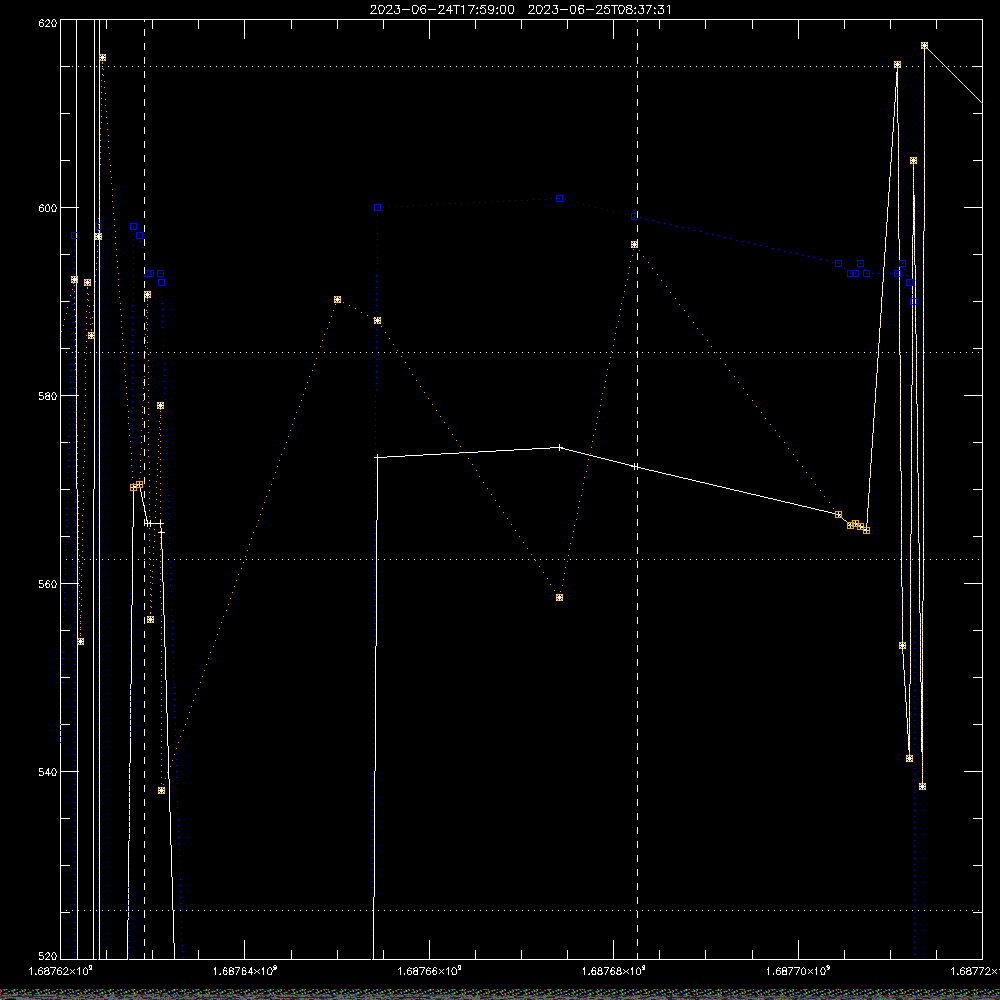1000x1000 pixels.
Task: Click the start timestamp 2023-06-24T17:59:00 in title
Action: click(x=442, y=10)
